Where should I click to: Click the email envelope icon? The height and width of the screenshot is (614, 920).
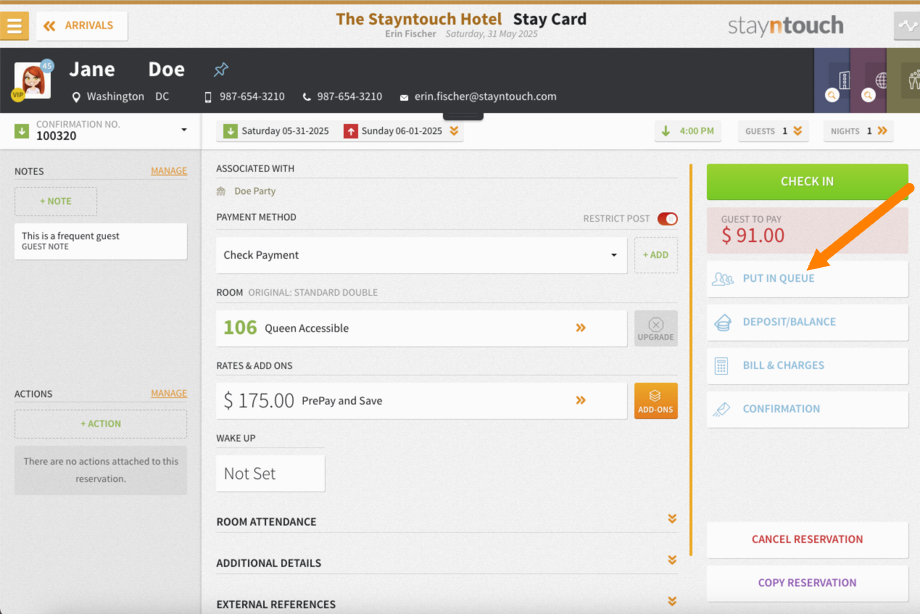[404, 97]
